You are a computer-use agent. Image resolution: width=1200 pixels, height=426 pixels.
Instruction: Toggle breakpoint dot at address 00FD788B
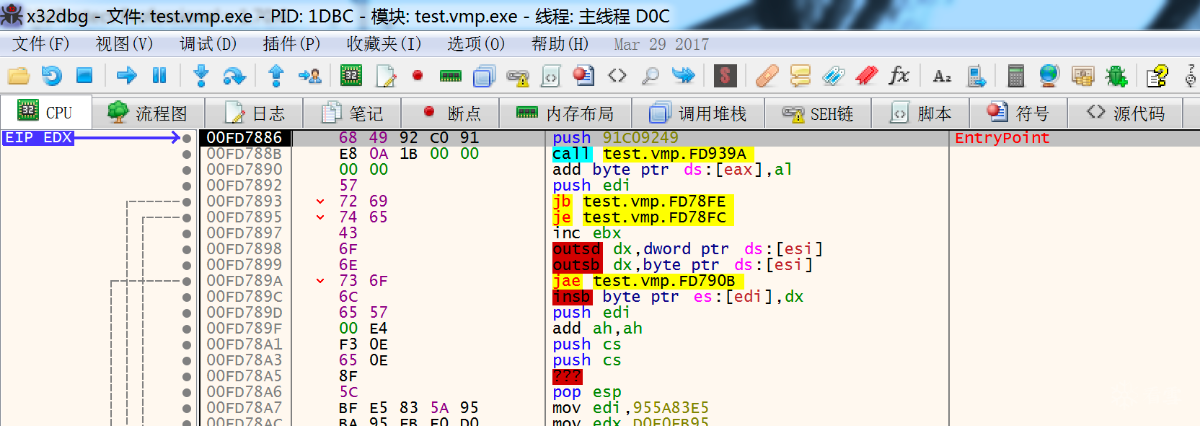(x=186, y=154)
